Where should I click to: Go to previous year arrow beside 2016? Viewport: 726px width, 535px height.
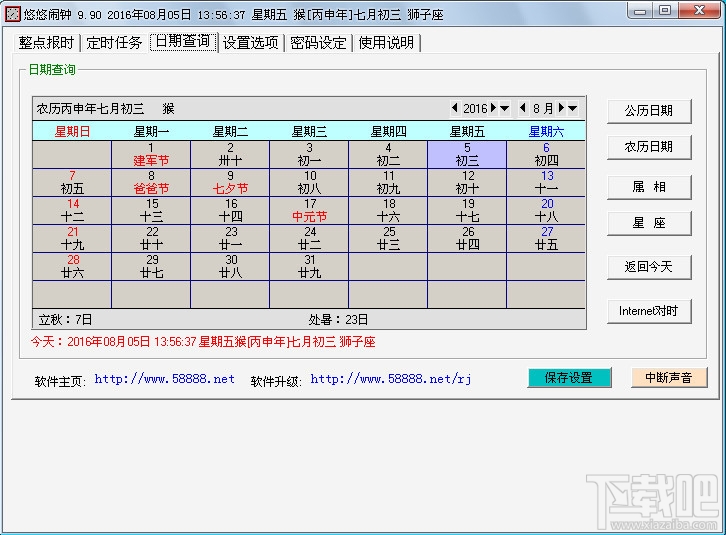(x=455, y=108)
